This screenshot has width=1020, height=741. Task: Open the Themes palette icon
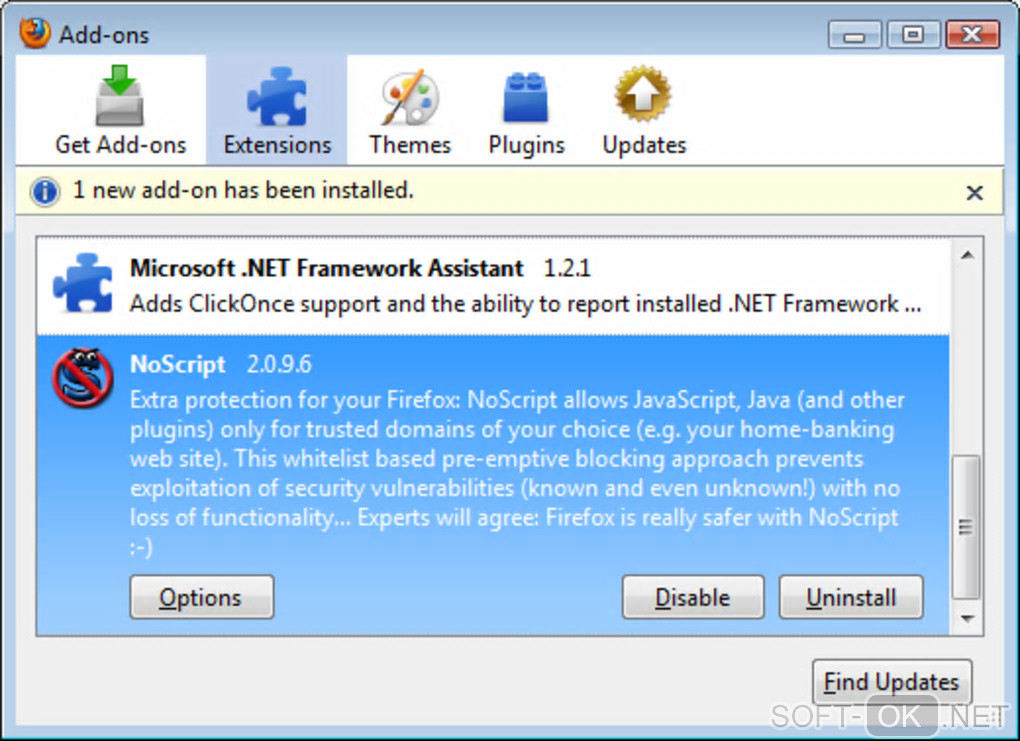coord(409,98)
